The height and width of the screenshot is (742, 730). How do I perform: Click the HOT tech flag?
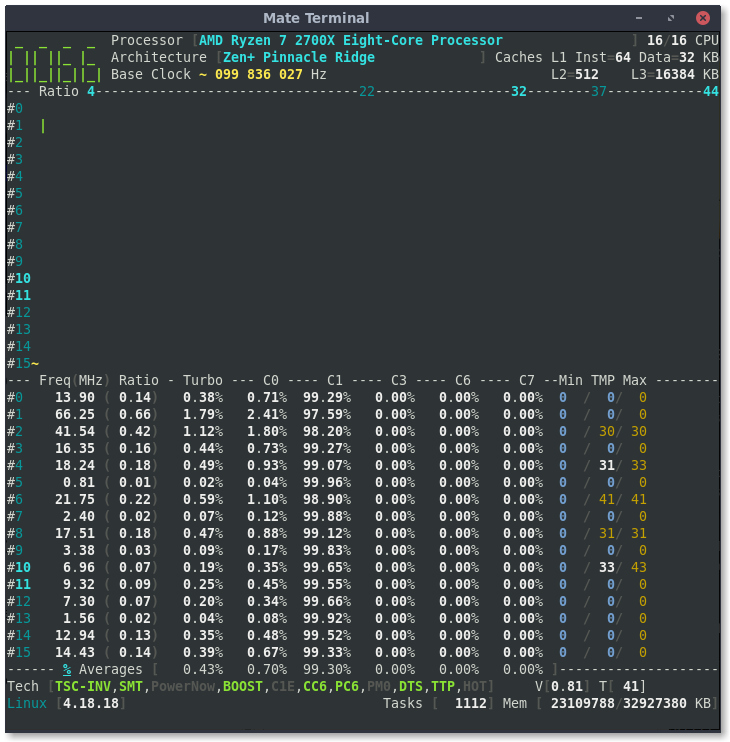point(475,687)
